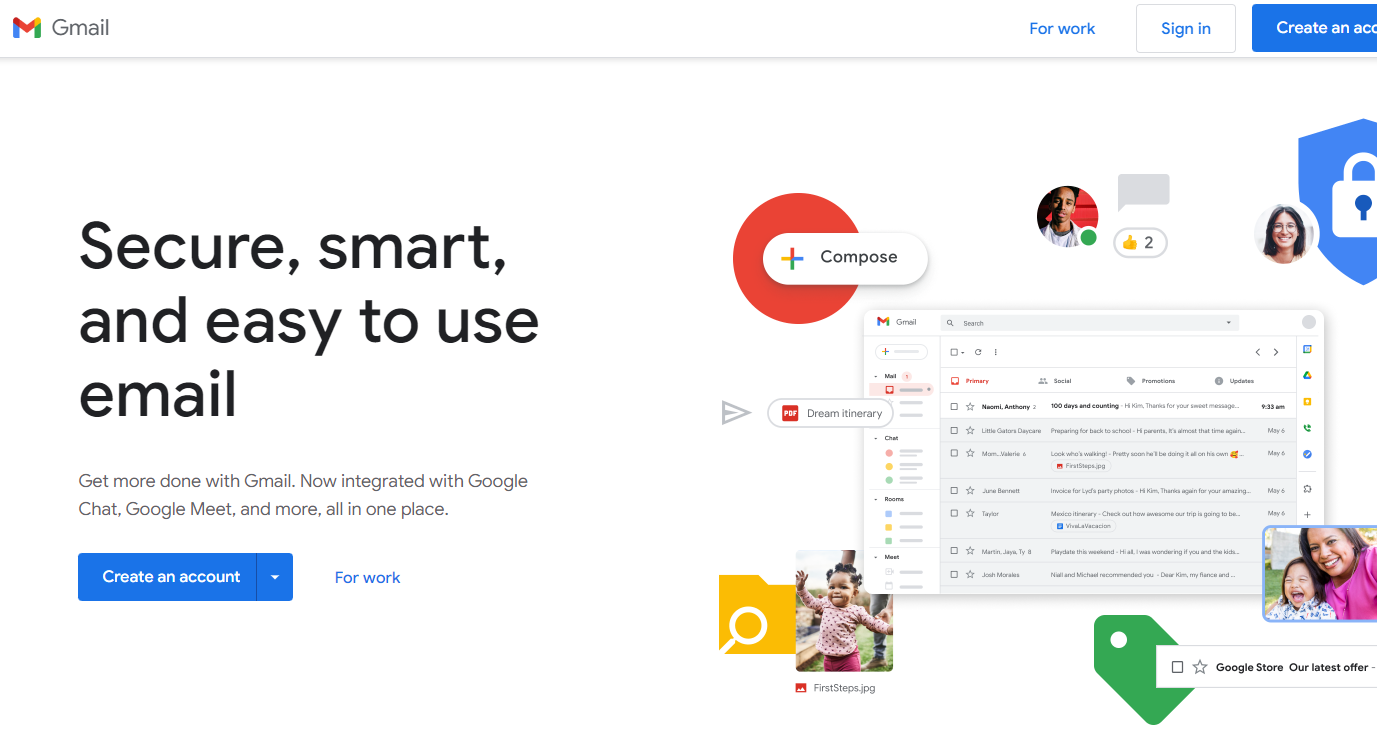Click the man's avatar with green status

point(1067,216)
